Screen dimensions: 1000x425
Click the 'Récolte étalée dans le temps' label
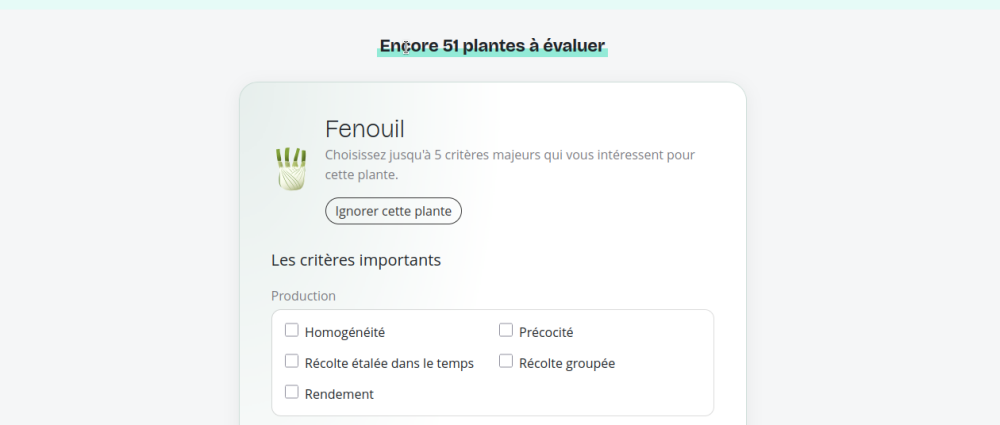389,364
